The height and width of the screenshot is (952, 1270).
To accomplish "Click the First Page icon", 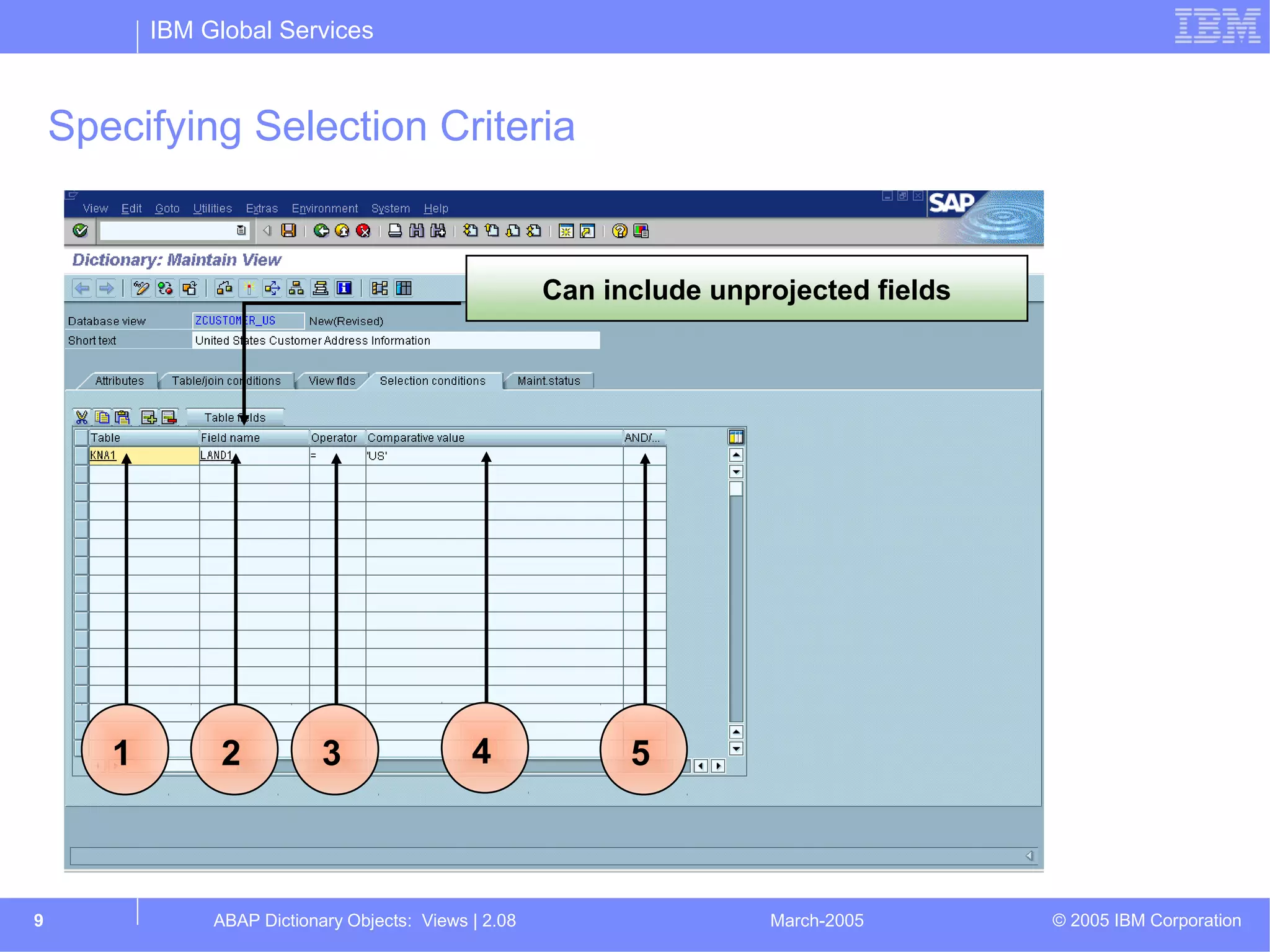I will pos(471,231).
